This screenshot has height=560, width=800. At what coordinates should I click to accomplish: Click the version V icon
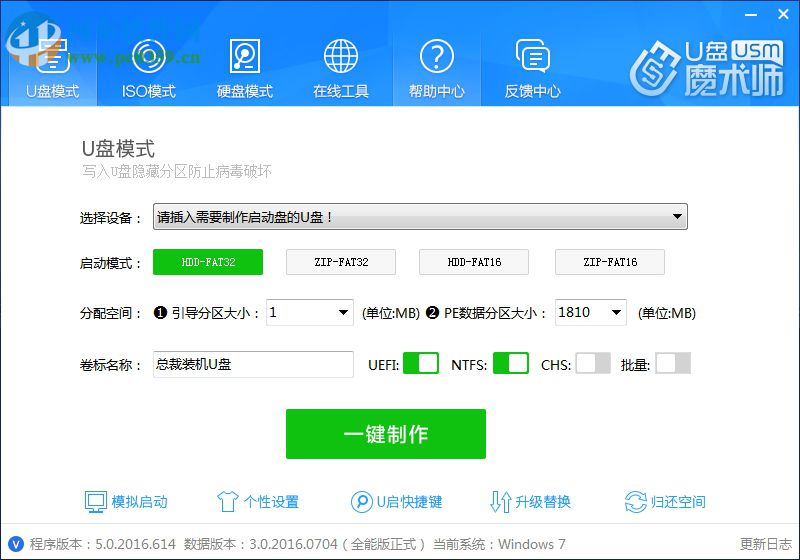click(x=16, y=544)
